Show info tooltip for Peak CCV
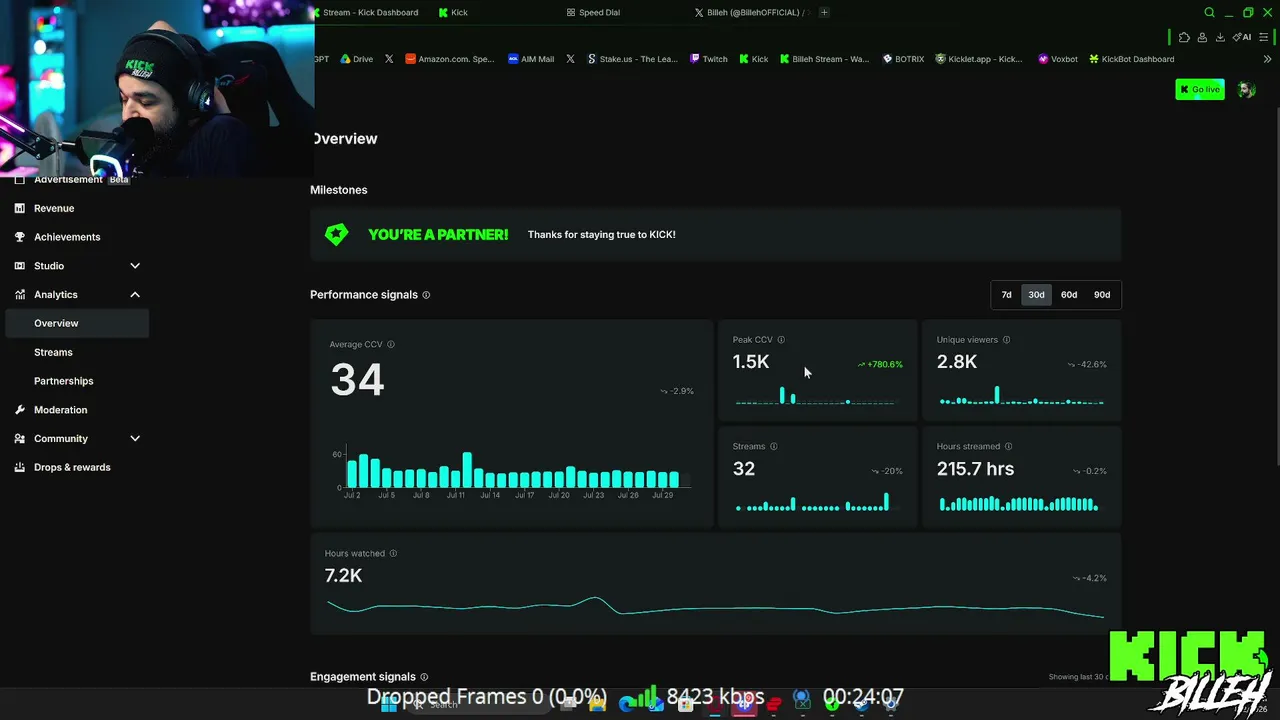This screenshot has width=1280, height=720. [781, 340]
